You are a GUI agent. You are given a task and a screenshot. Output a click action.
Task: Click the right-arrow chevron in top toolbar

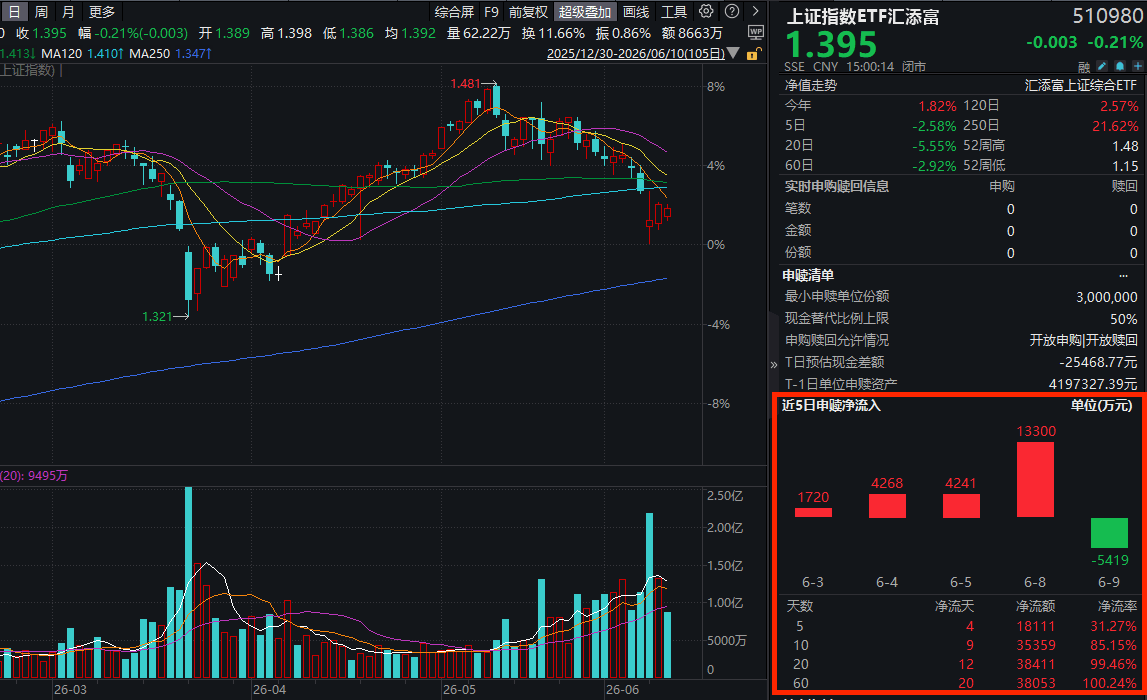pyautogui.click(x=756, y=11)
